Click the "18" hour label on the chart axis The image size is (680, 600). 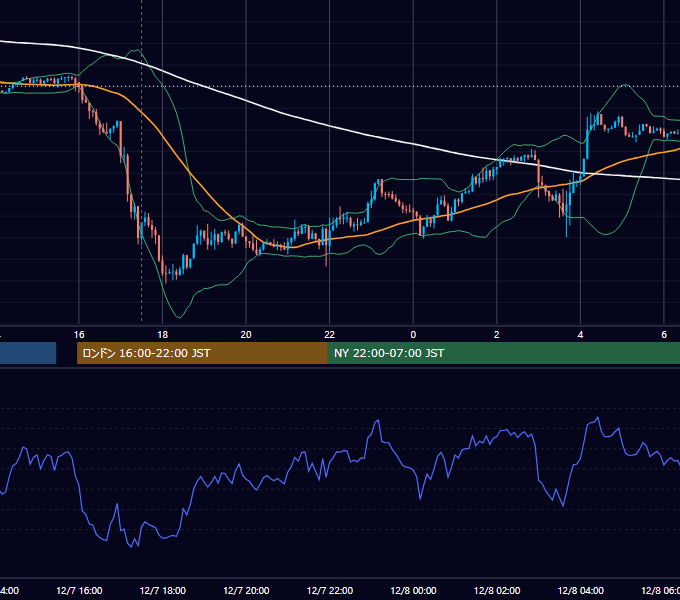pos(163,335)
